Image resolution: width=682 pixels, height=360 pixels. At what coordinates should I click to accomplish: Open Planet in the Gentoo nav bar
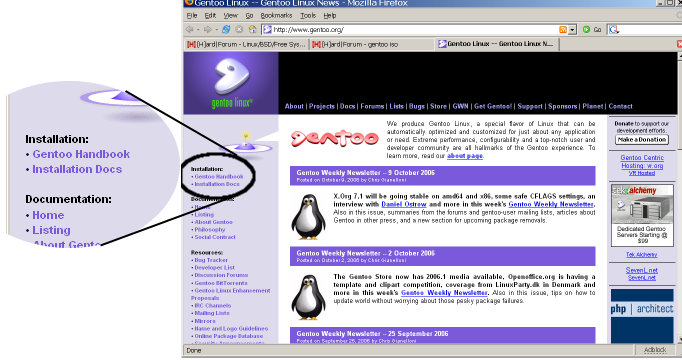(593, 106)
